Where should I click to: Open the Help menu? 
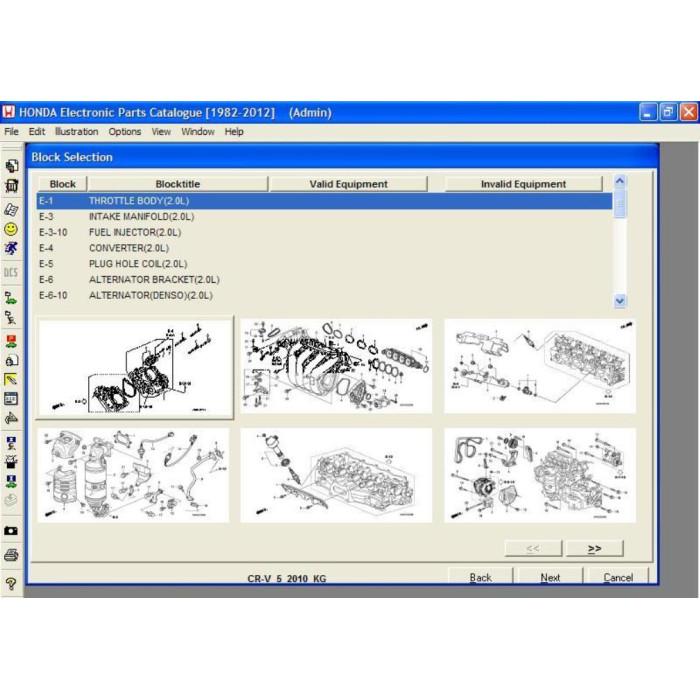coord(234,132)
